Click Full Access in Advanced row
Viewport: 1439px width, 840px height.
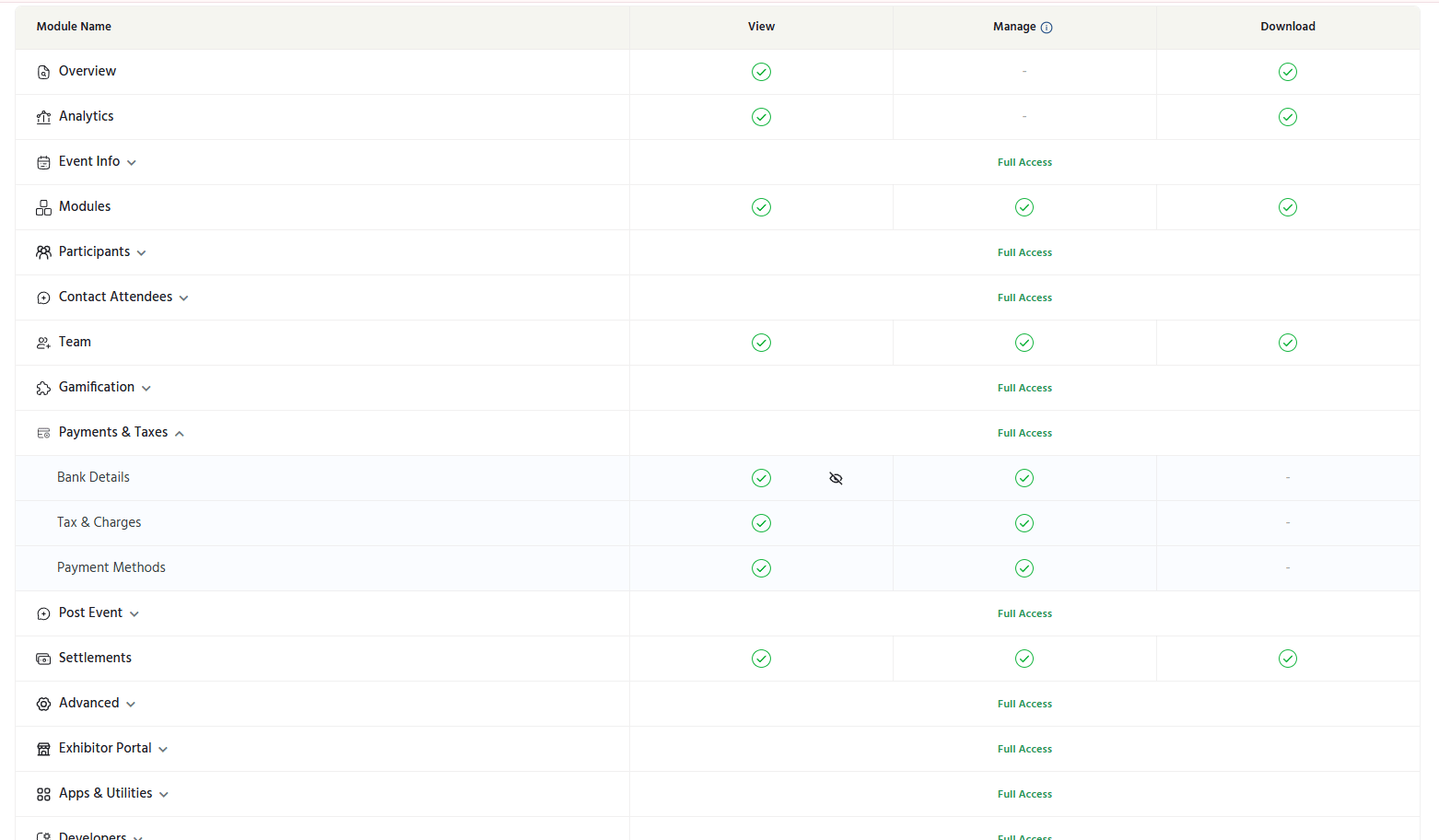(1024, 704)
